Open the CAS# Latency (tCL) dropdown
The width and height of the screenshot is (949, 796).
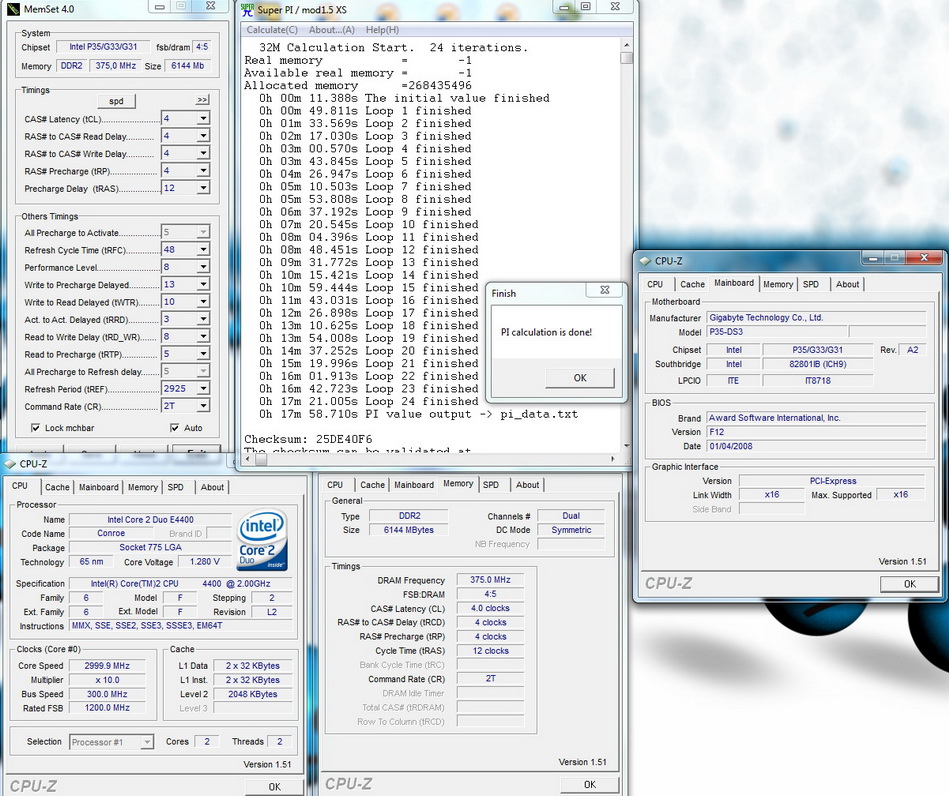[x=203, y=119]
